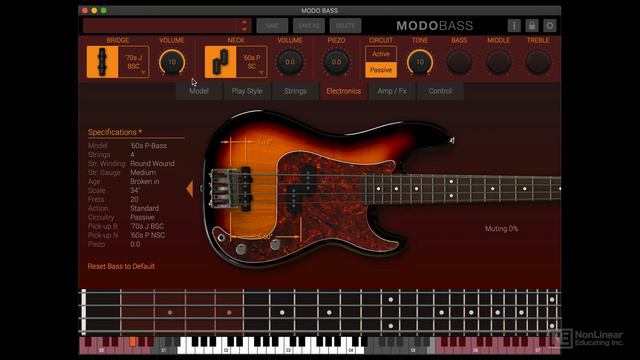Screen dimensions: 640x360
Task: Select Passive circuit mode
Action: [x=380, y=70]
